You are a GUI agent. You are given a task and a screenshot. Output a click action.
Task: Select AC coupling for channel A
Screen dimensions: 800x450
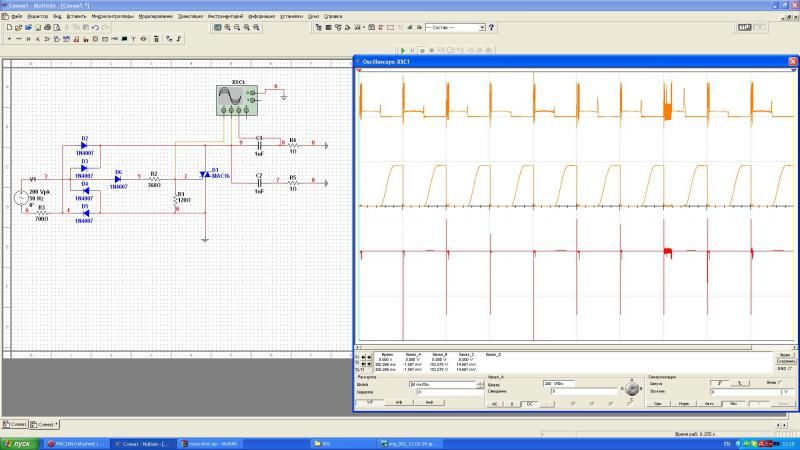tap(495, 403)
